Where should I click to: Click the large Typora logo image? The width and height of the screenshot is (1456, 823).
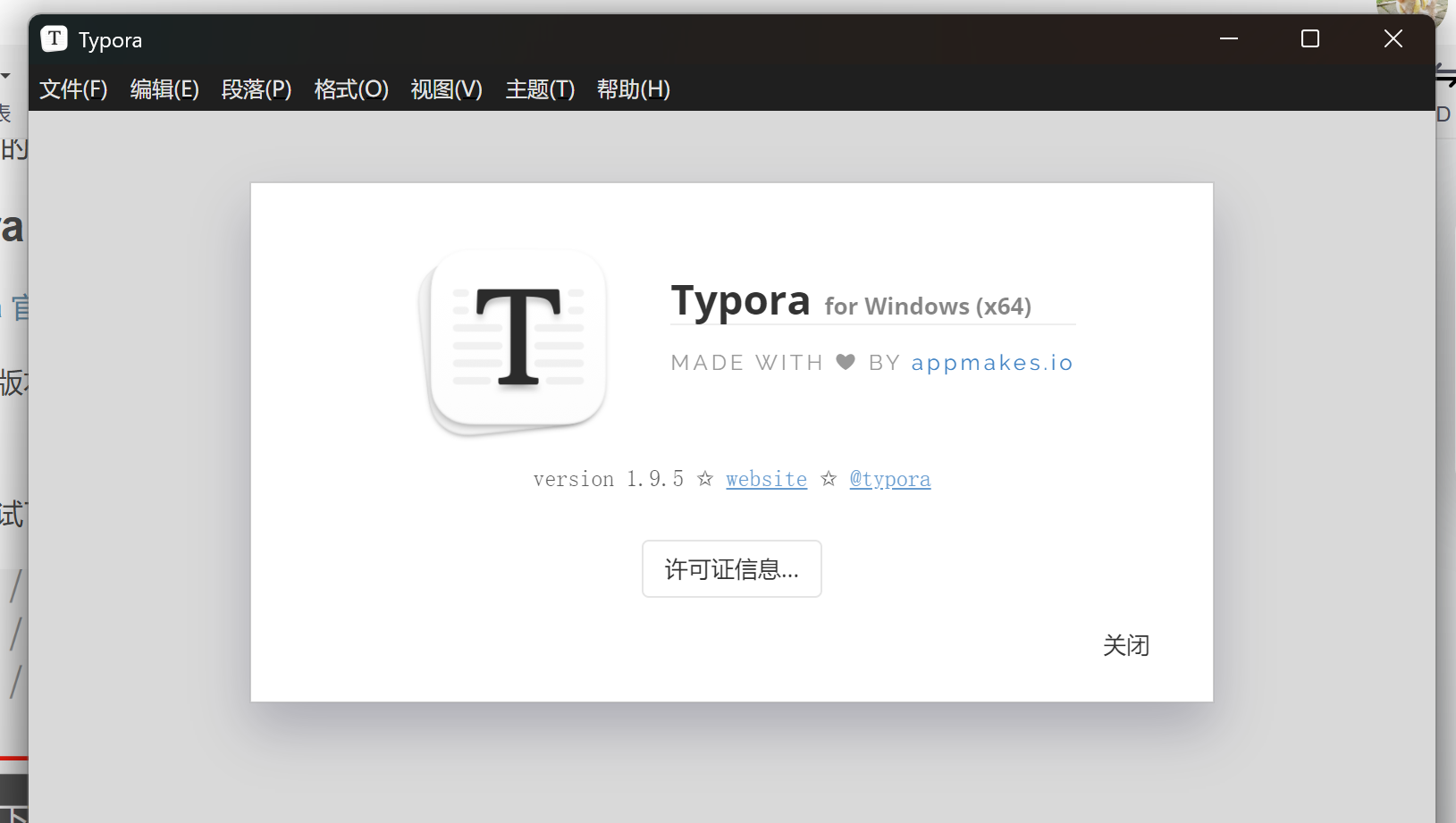[x=513, y=342]
